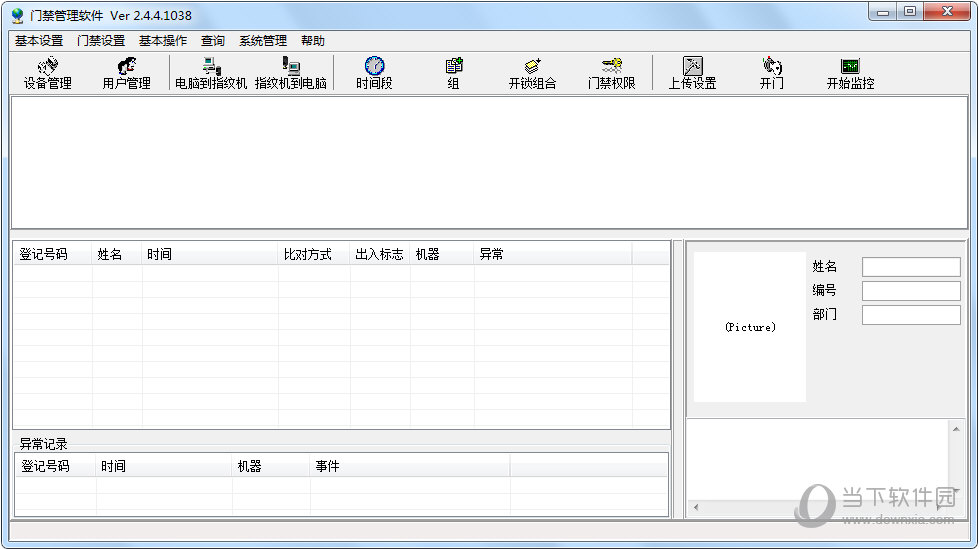
Task: Click the 编号 input field
Action: click(911, 290)
